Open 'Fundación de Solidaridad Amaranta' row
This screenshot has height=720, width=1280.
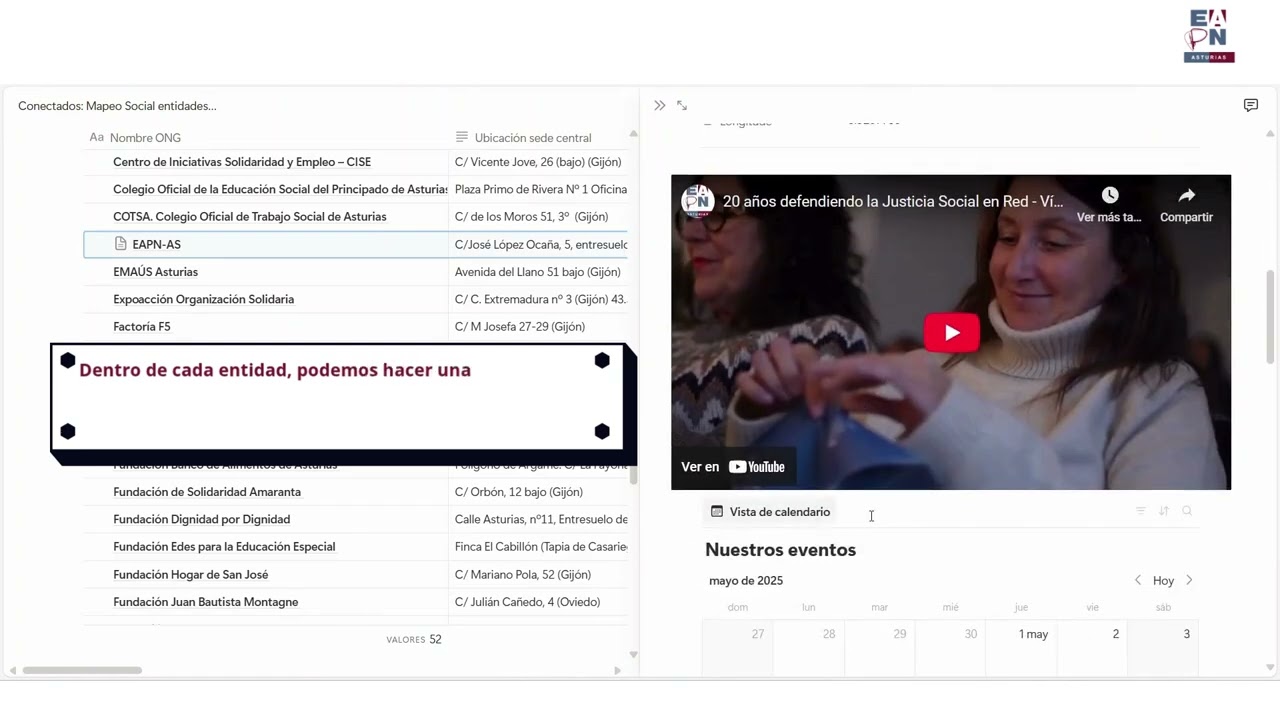point(207,492)
